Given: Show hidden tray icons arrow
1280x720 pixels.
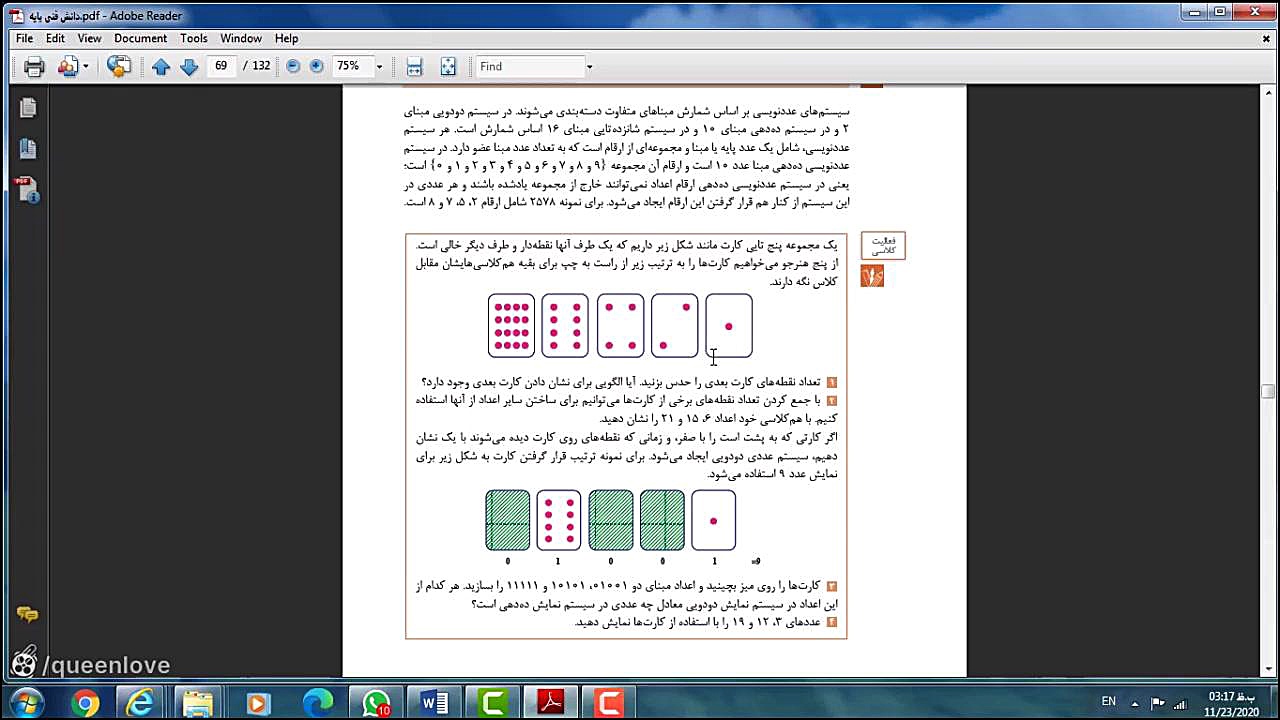Looking at the screenshot, I should pos(1136,702).
